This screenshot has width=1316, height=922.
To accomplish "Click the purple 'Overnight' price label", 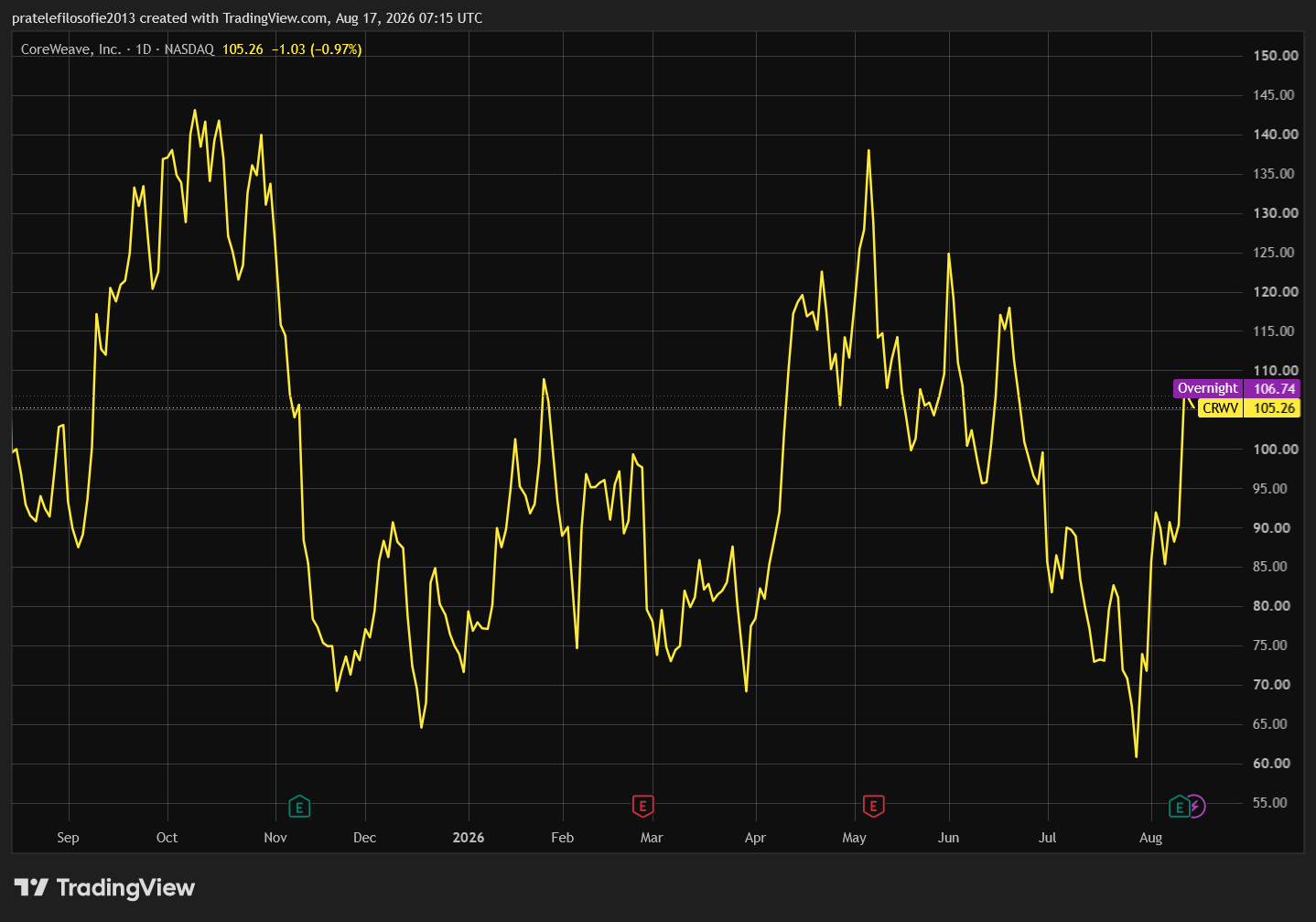I will 1208,389.
